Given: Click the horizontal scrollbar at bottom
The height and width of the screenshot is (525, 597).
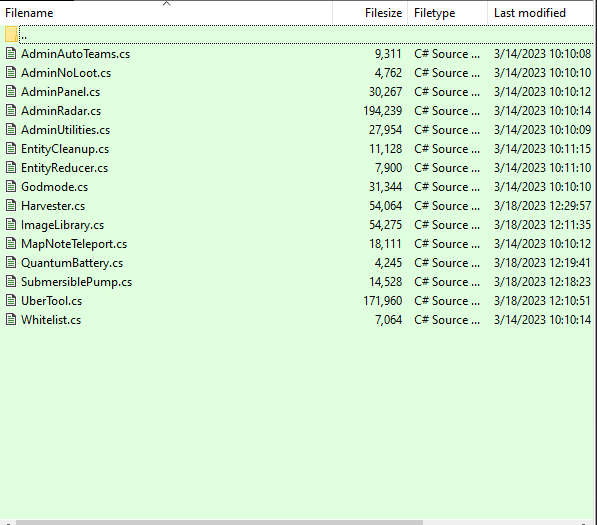Looking at the screenshot, I should (x=219, y=522).
